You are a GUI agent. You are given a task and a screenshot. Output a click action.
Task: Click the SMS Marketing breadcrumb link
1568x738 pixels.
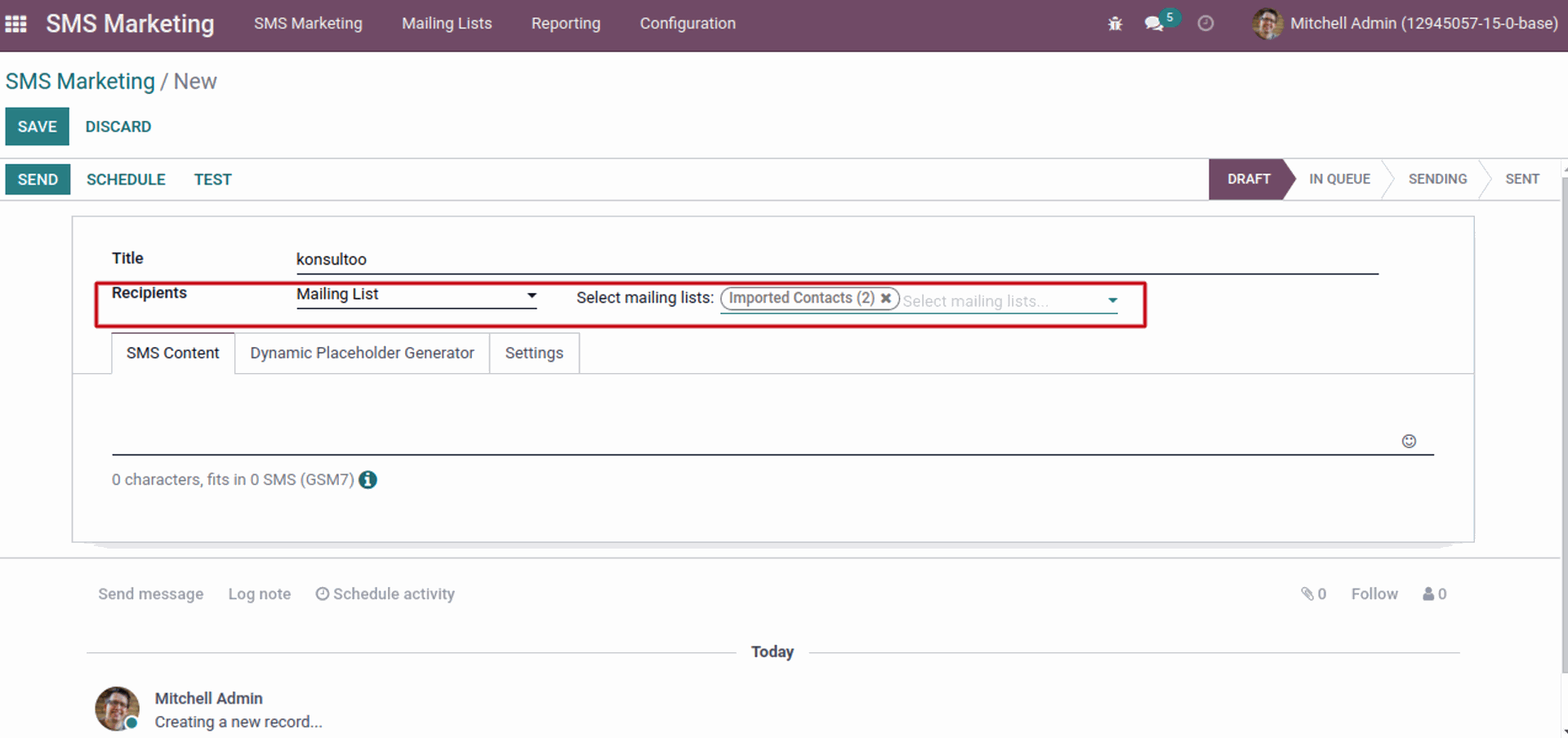80,82
